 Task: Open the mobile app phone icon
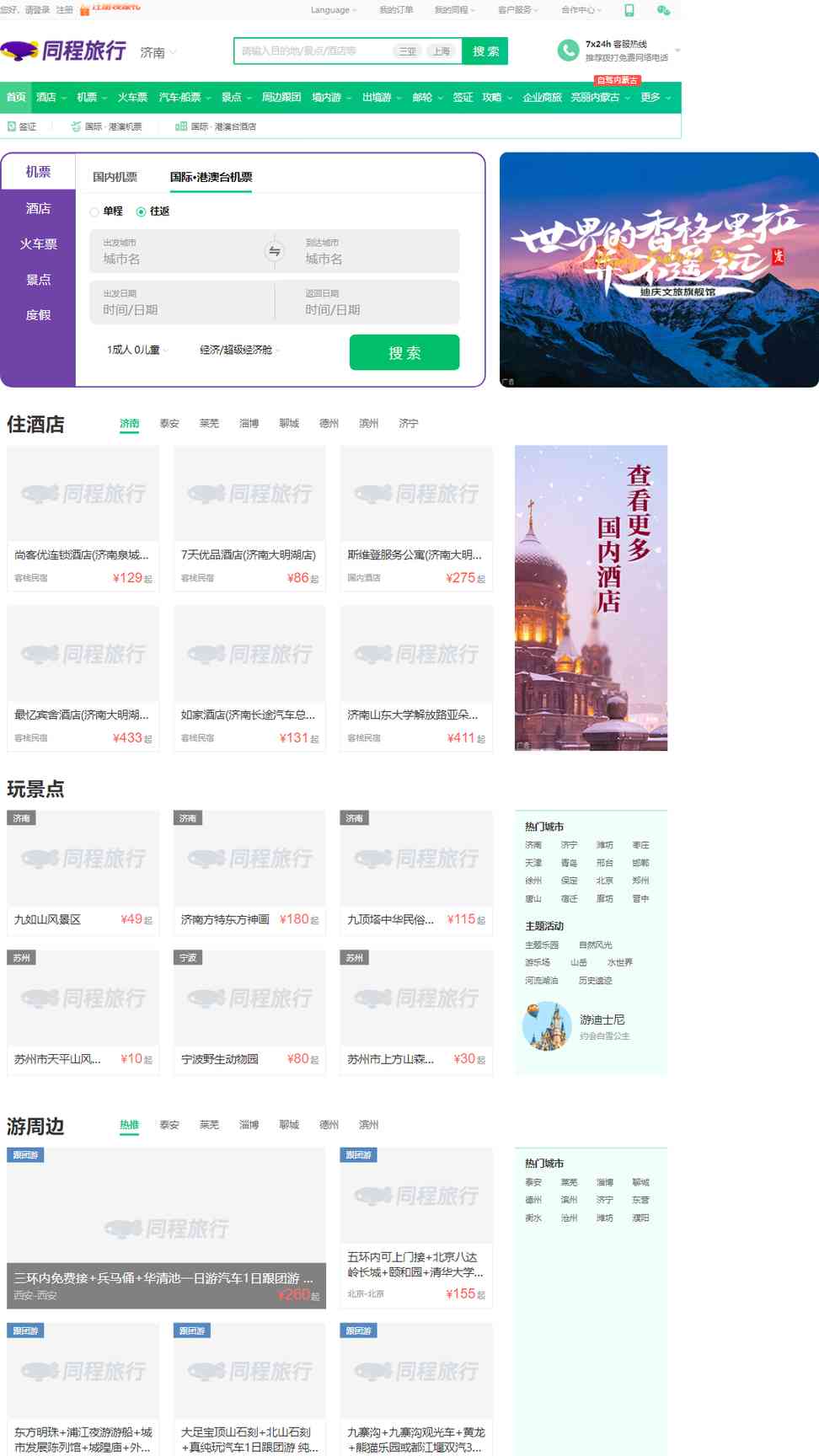pos(629,10)
